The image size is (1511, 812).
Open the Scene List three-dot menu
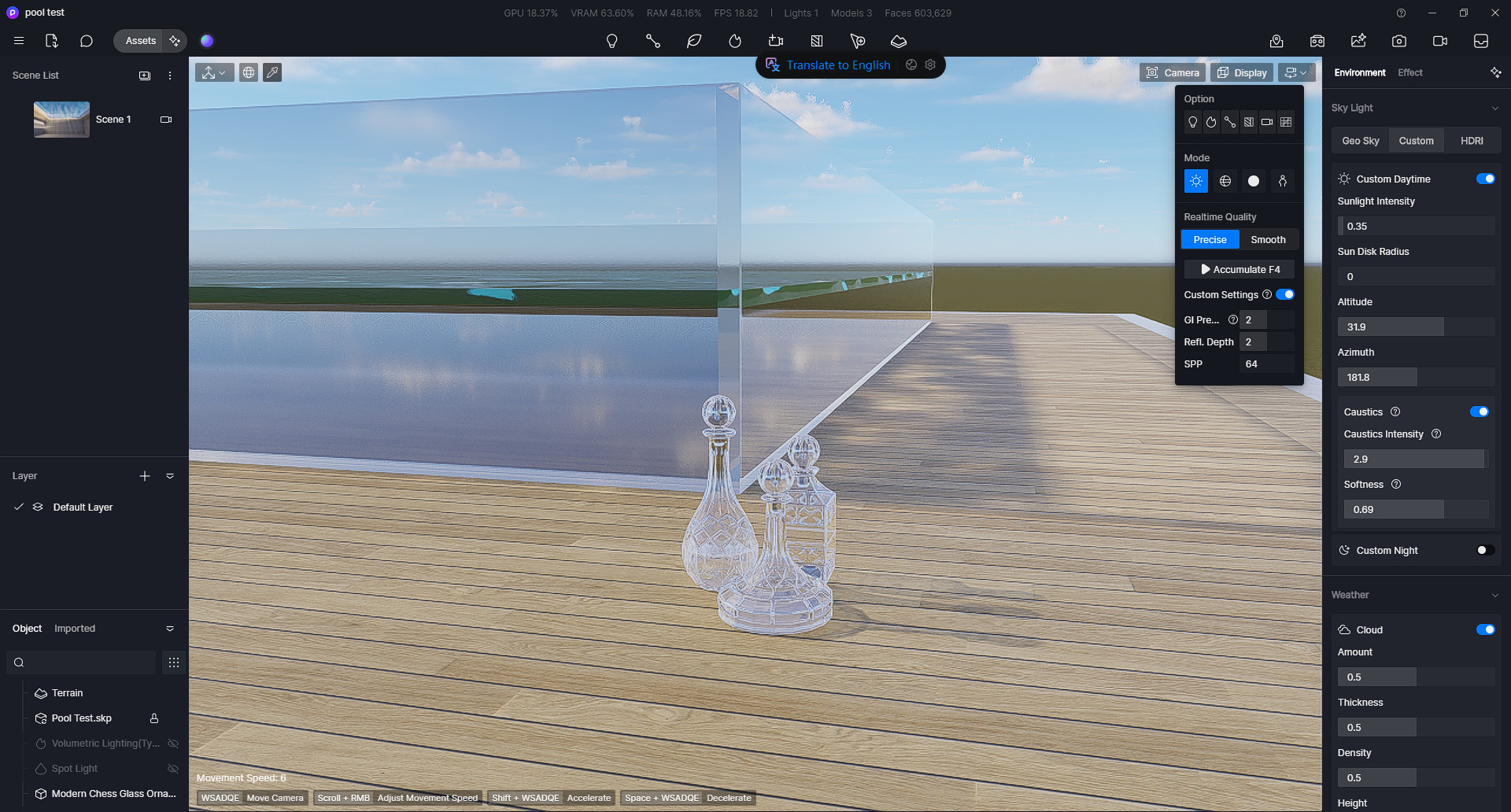170,76
